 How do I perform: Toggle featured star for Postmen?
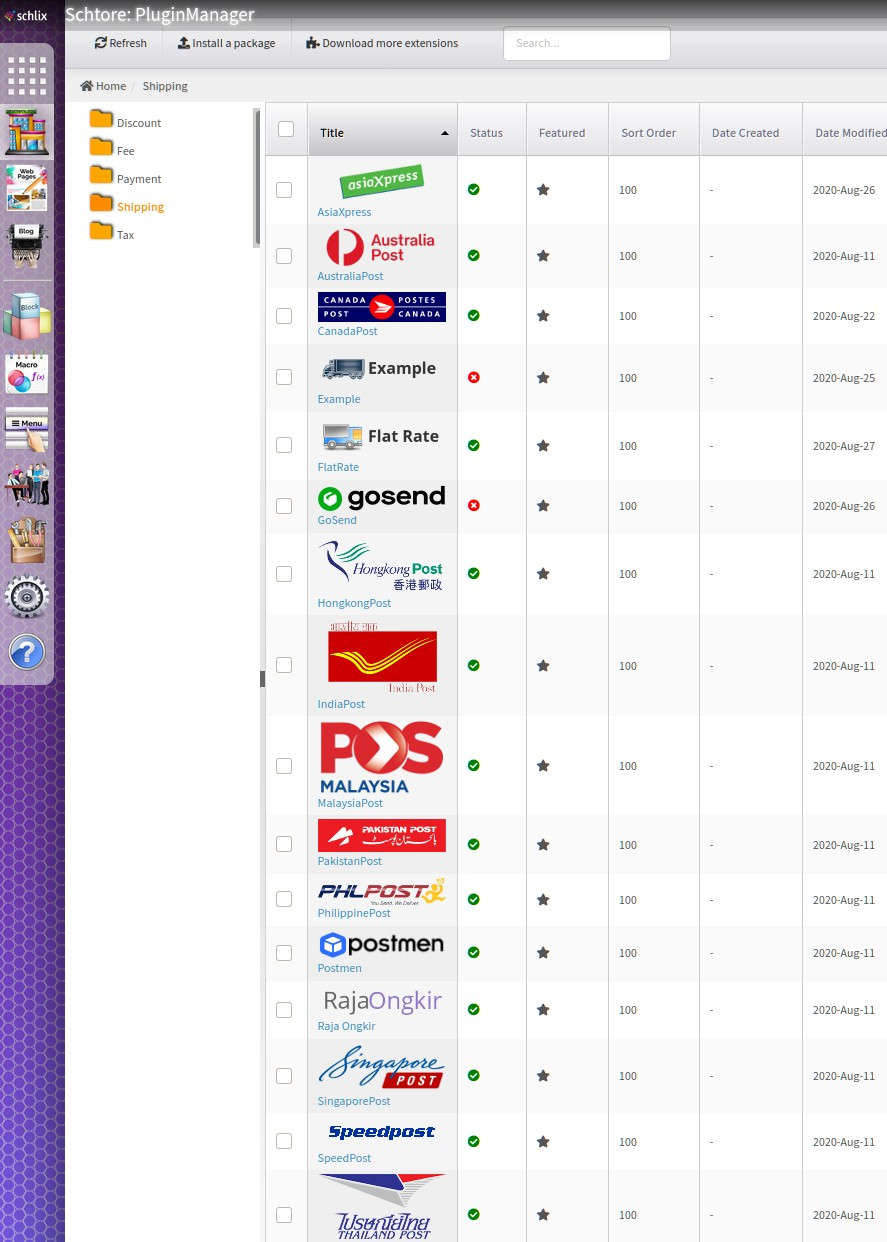click(x=543, y=953)
